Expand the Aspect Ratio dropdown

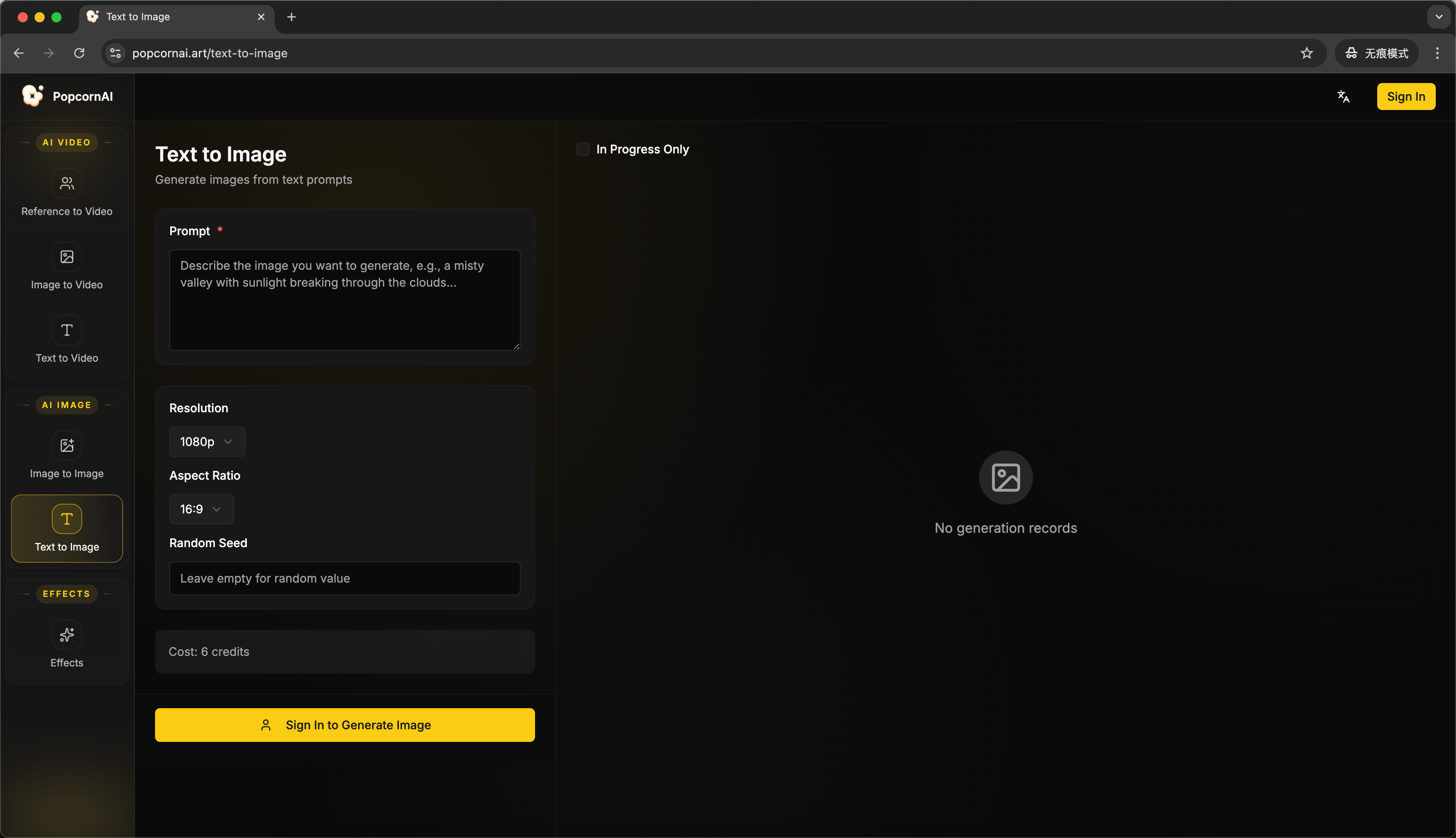[x=201, y=509]
